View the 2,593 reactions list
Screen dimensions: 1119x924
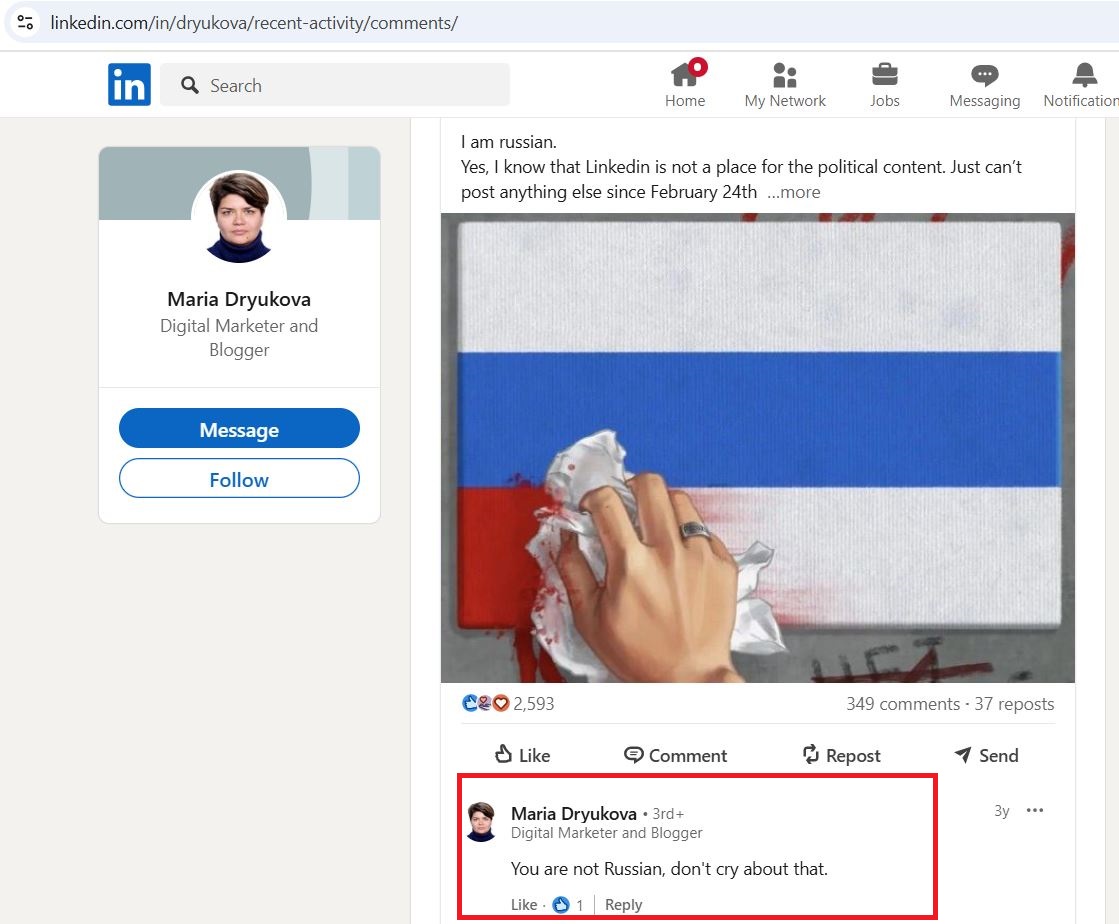[x=507, y=704]
